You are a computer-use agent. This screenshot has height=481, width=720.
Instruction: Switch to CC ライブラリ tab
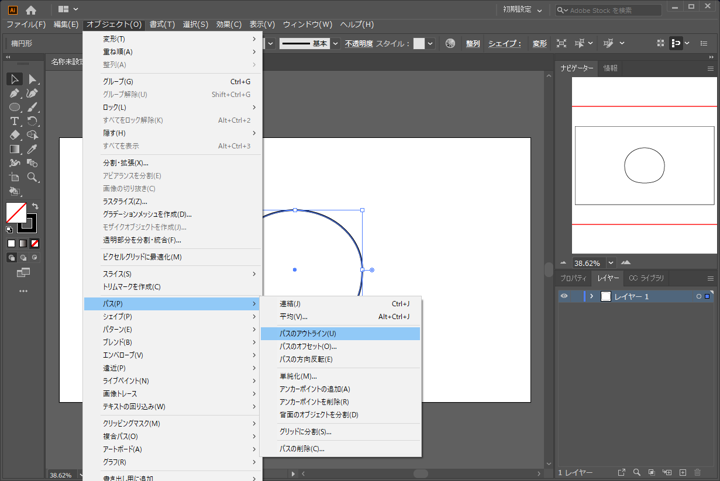coord(646,278)
